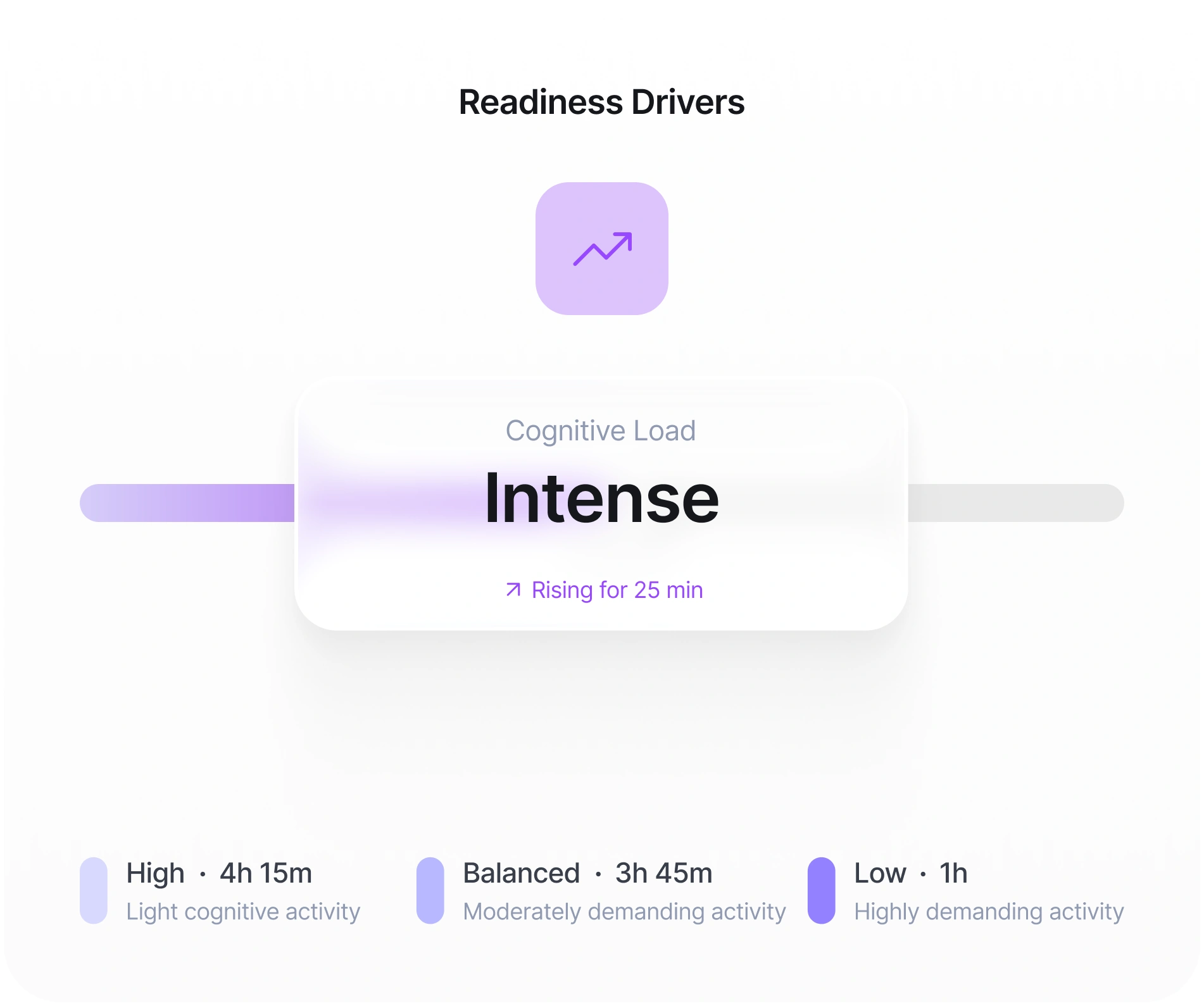Click the High · 4h 15m entry
1204x1006 pixels.
[x=219, y=873]
